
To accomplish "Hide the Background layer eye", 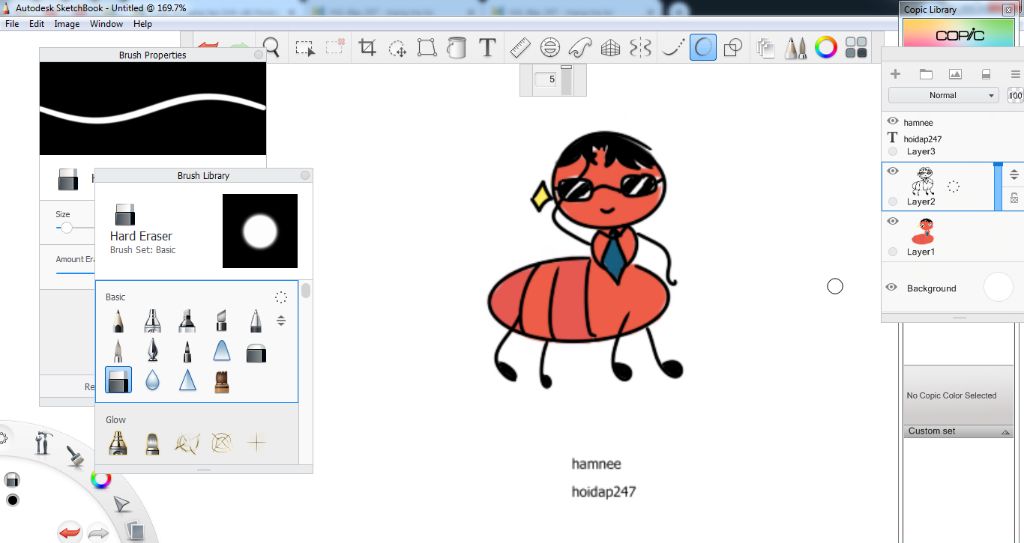I will point(891,288).
